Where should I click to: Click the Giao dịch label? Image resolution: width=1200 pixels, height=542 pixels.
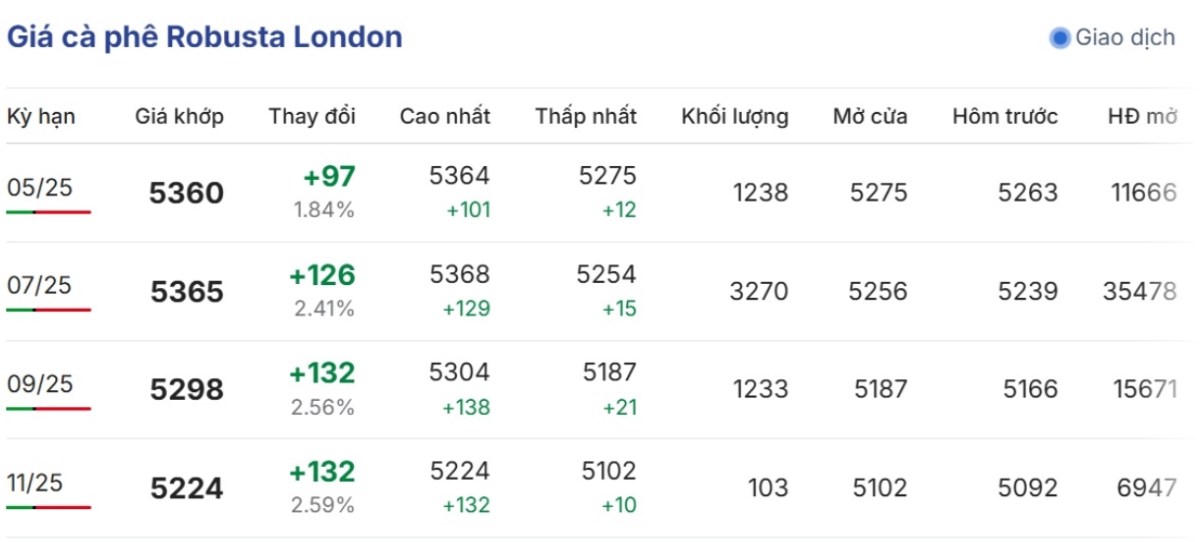pyautogui.click(x=1125, y=38)
